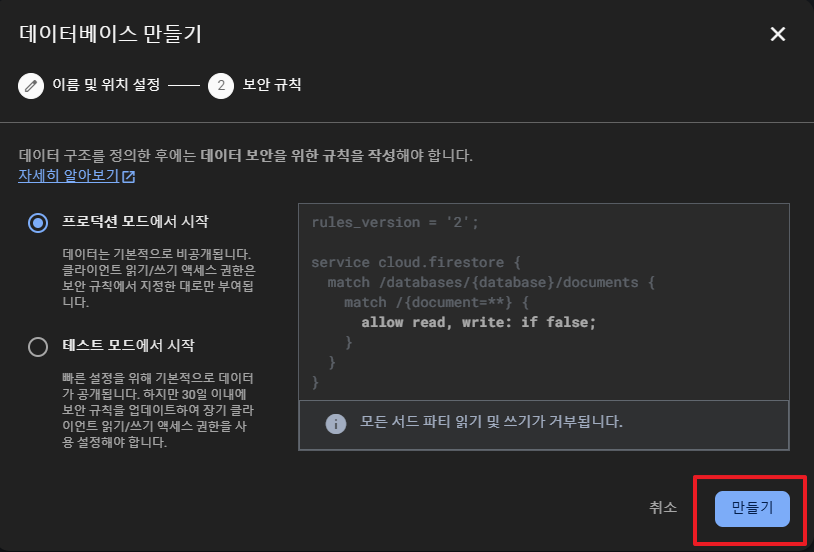Close the database creation dialog
814x552 pixels.
[777, 34]
